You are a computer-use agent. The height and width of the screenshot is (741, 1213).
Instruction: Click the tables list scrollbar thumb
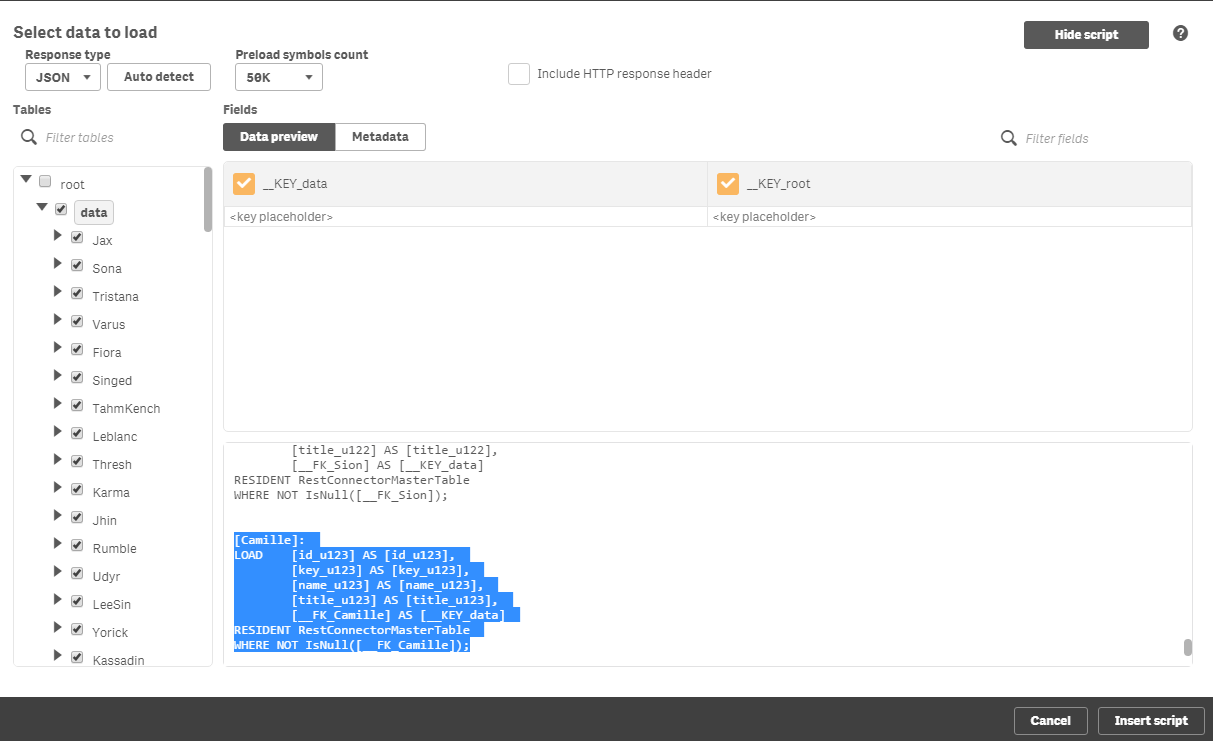tap(208, 198)
